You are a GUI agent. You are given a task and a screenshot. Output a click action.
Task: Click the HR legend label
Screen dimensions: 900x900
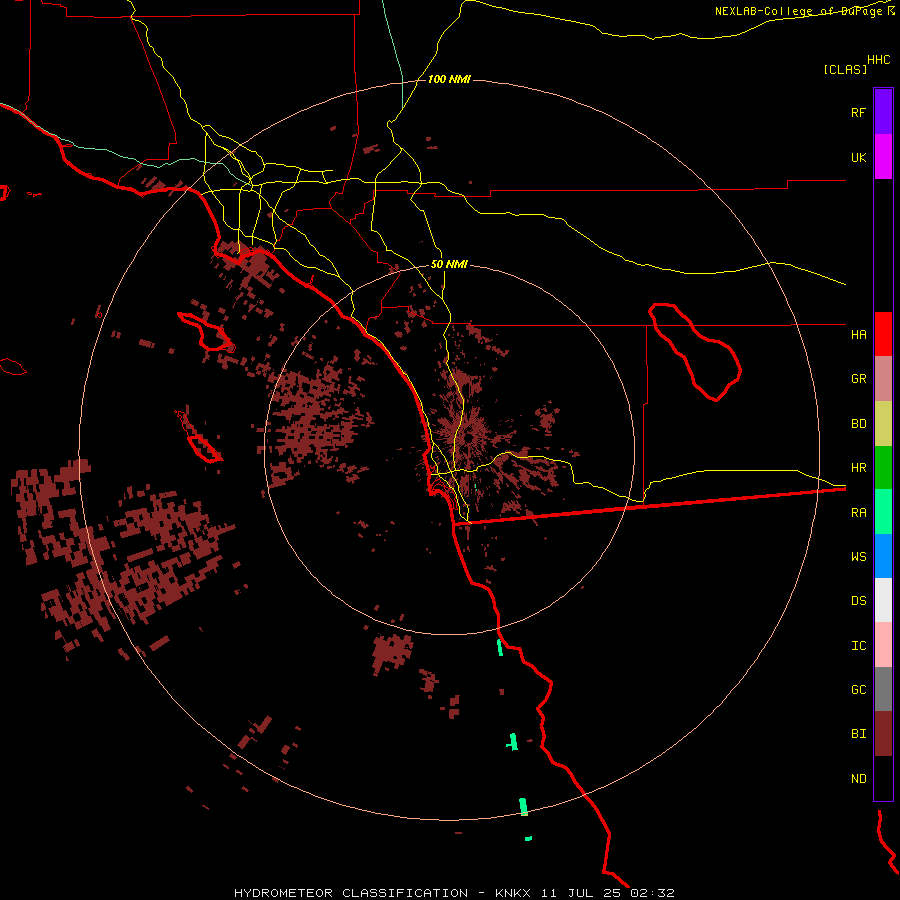(858, 468)
